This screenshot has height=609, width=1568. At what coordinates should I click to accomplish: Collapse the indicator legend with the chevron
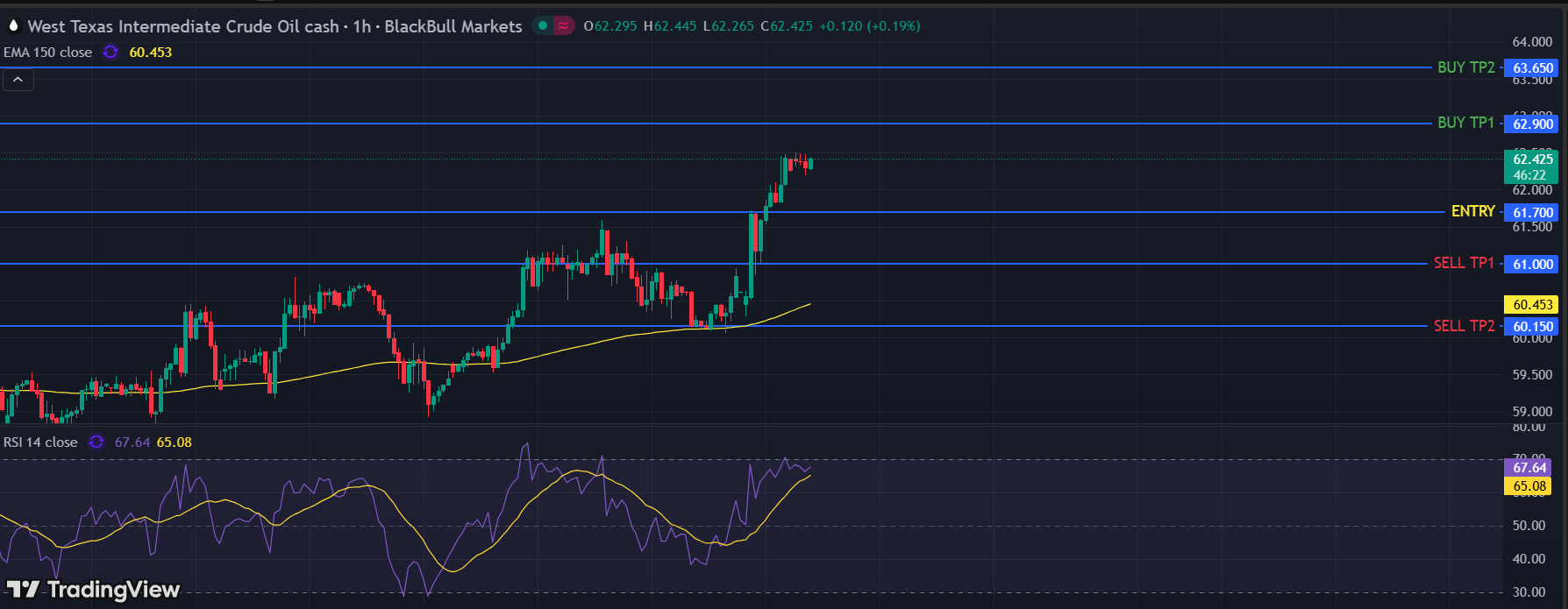point(18,81)
